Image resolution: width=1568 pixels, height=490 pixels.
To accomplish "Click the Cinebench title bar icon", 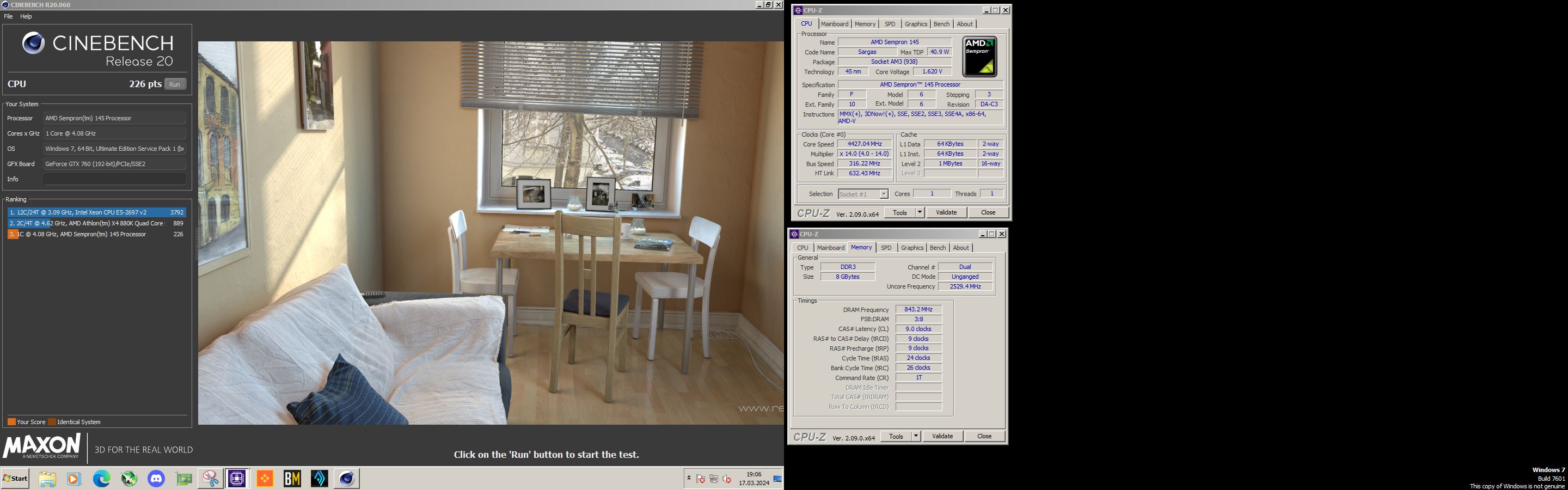I will tap(5, 4).
